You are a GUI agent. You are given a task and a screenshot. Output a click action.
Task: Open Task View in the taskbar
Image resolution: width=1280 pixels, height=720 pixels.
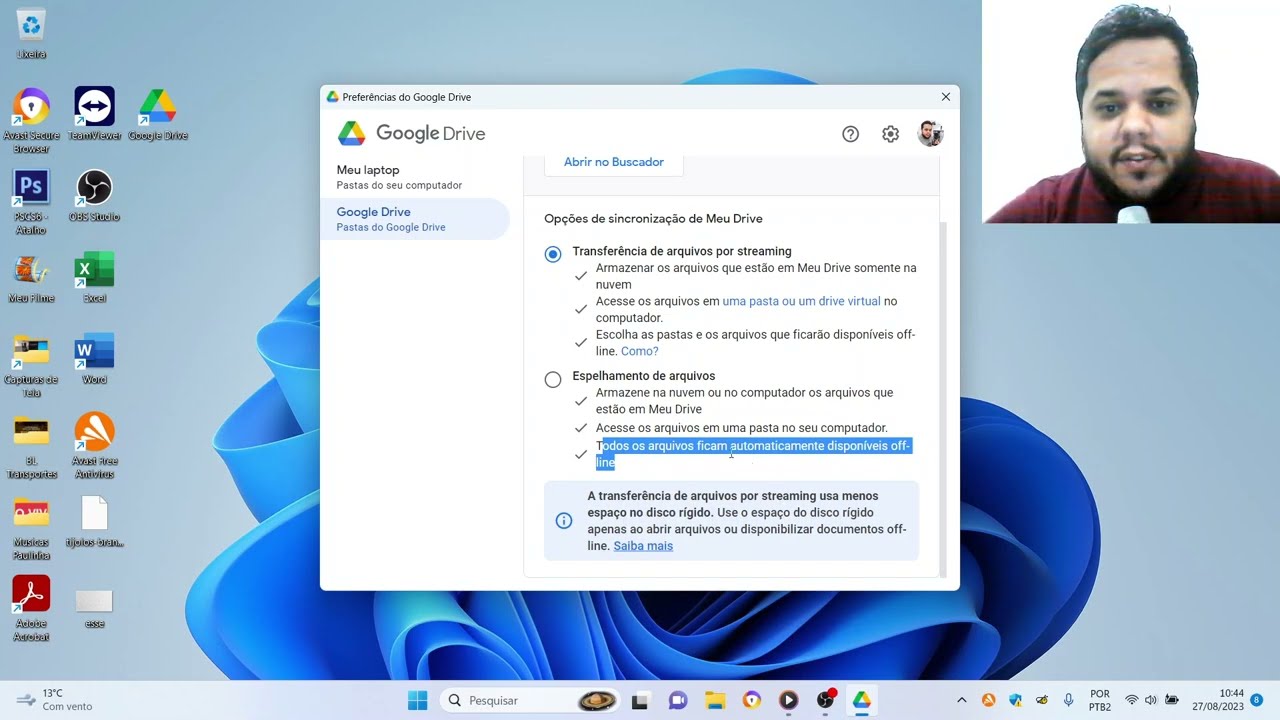point(640,700)
